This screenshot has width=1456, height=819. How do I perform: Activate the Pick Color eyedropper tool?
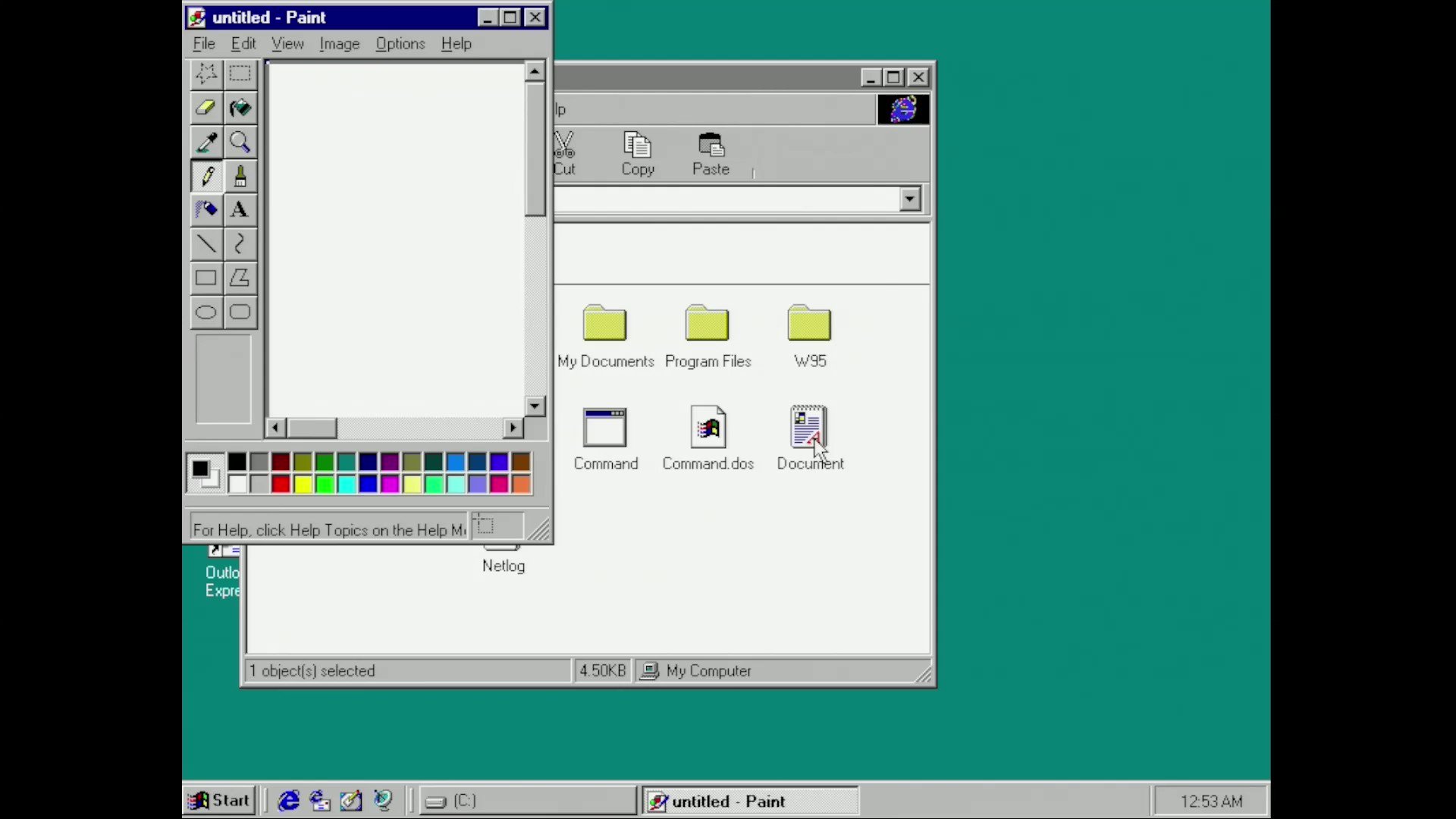(206, 142)
